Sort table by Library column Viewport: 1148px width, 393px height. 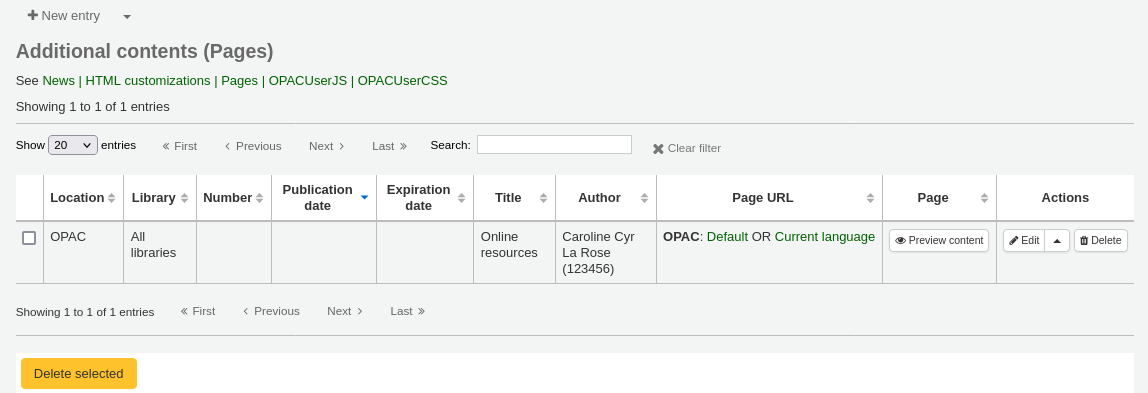pyautogui.click(x=160, y=198)
